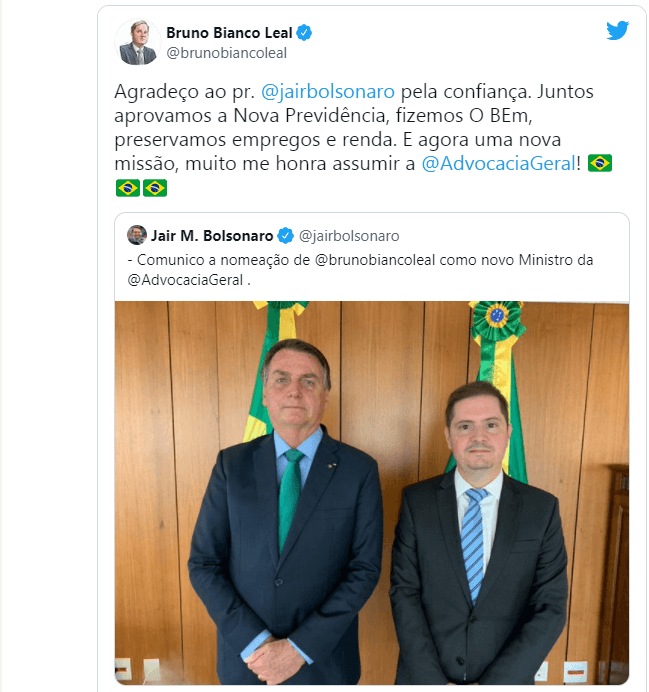Click @AdvocaciaGeral mention in the quoted tweet
Screen dimensions: 649x692
coord(185,280)
